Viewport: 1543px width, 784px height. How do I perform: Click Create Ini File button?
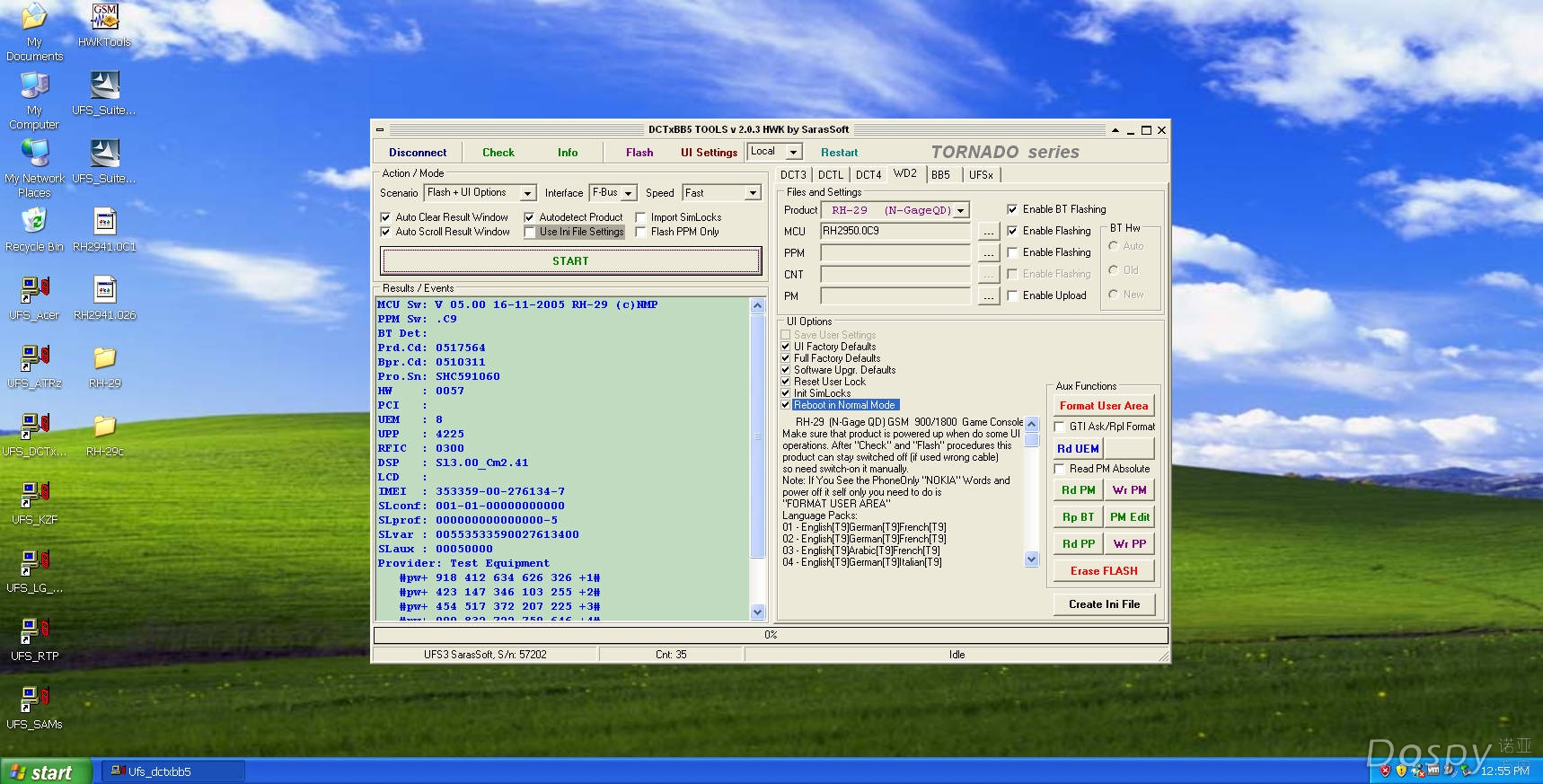1104,604
